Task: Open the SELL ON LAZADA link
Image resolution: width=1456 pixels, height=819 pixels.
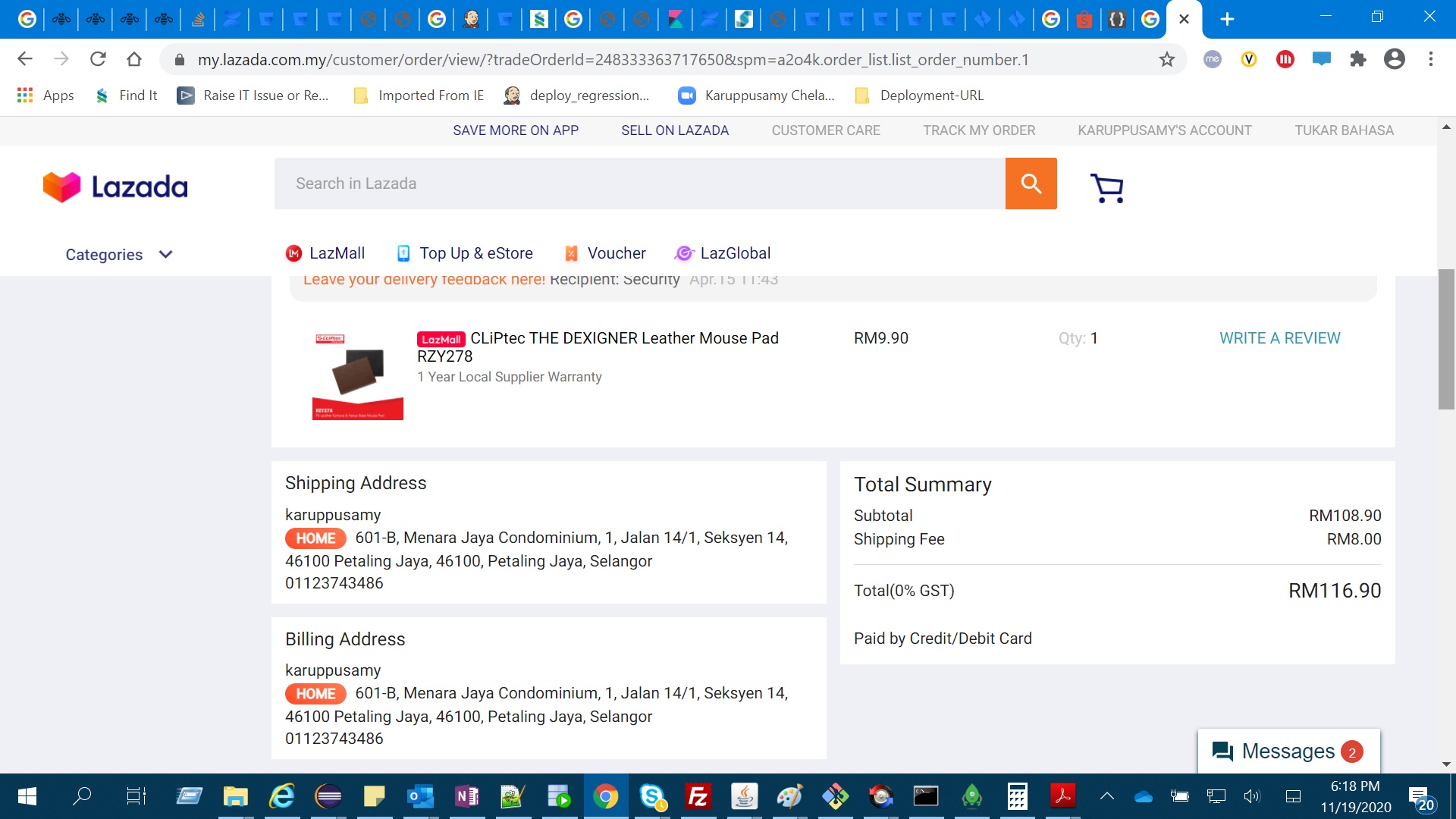Action: click(675, 130)
